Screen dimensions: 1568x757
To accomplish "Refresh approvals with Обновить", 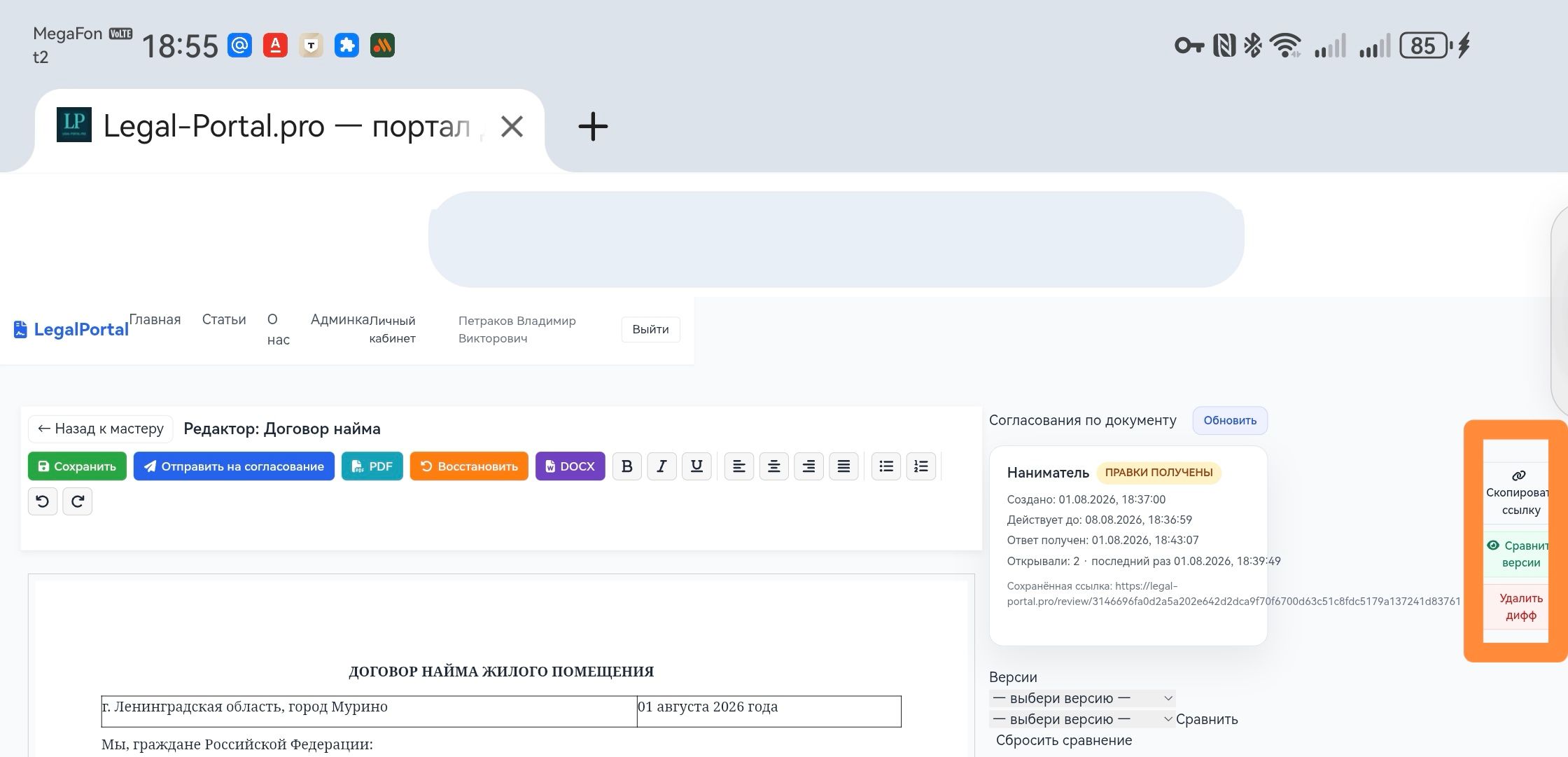I will tap(1230, 421).
